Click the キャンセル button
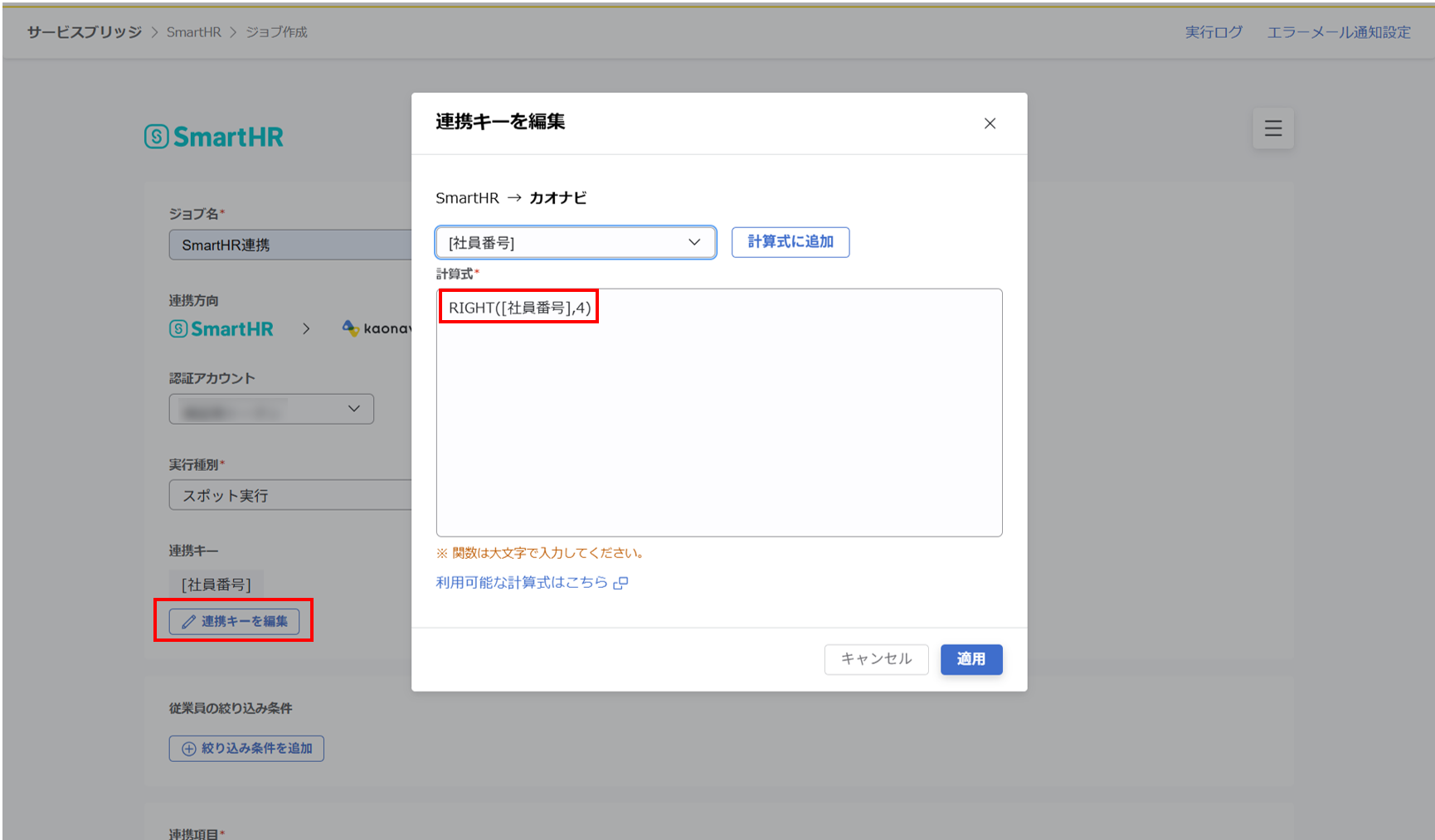The height and width of the screenshot is (840, 1435). (876, 659)
